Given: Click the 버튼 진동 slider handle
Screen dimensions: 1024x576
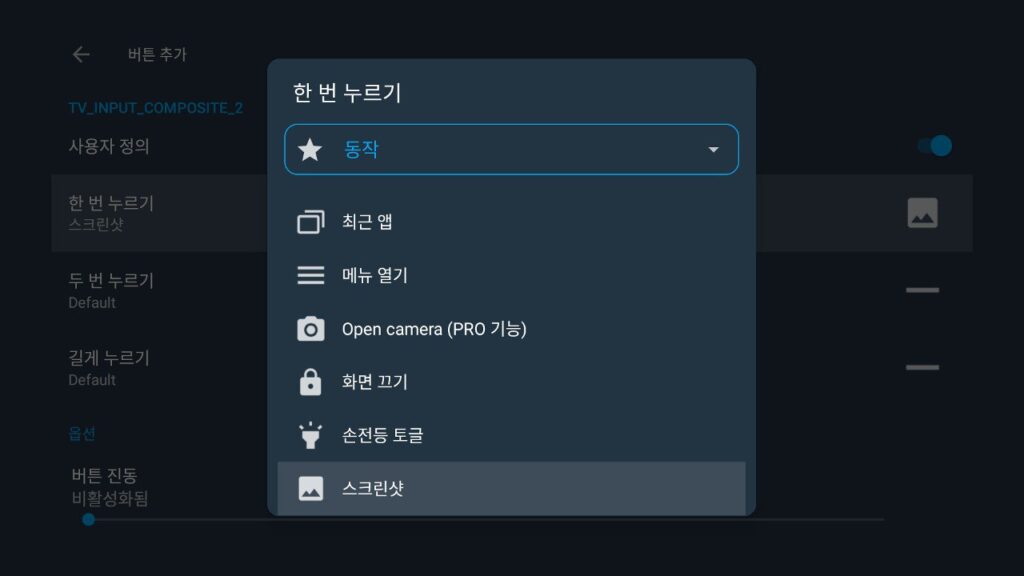Looking at the screenshot, I should click(88, 520).
